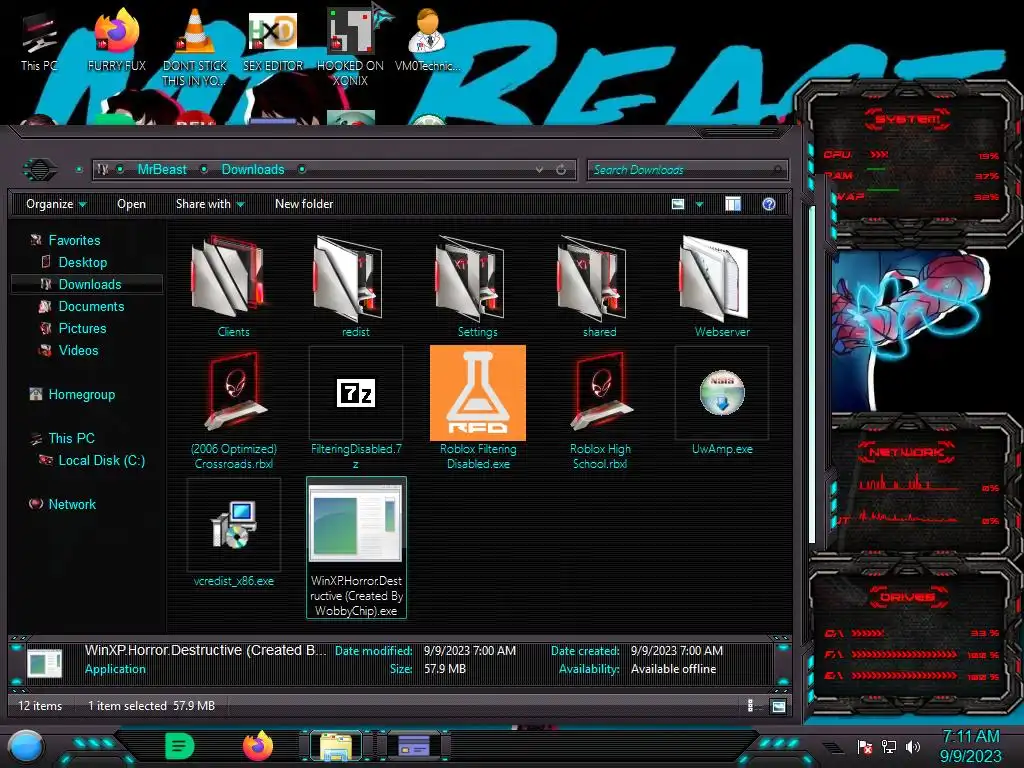Click File Explorer taskbar button
The width and height of the screenshot is (1024, 768).
(336, 746)
